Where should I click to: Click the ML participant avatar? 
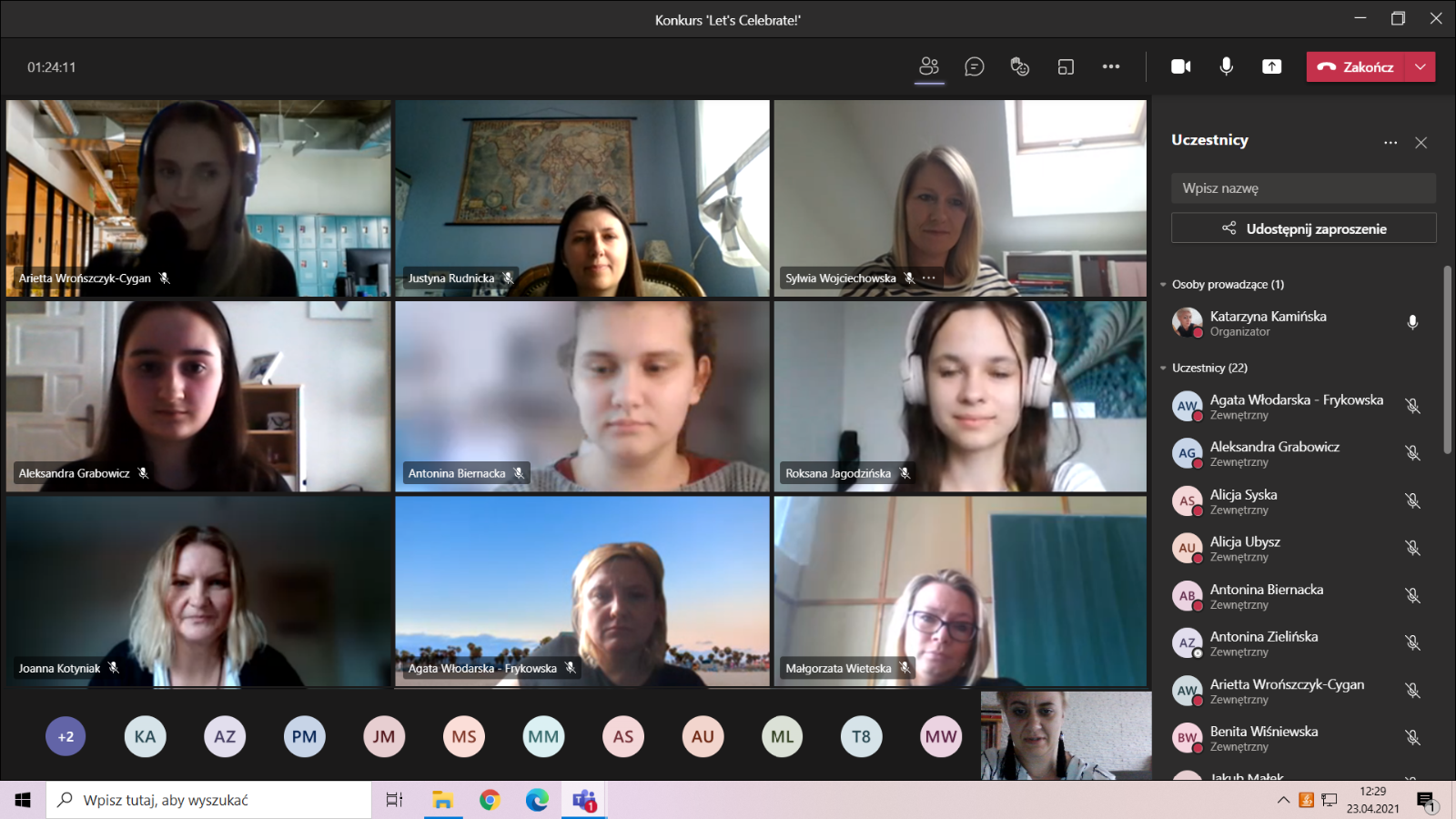(x=783, y=736)
